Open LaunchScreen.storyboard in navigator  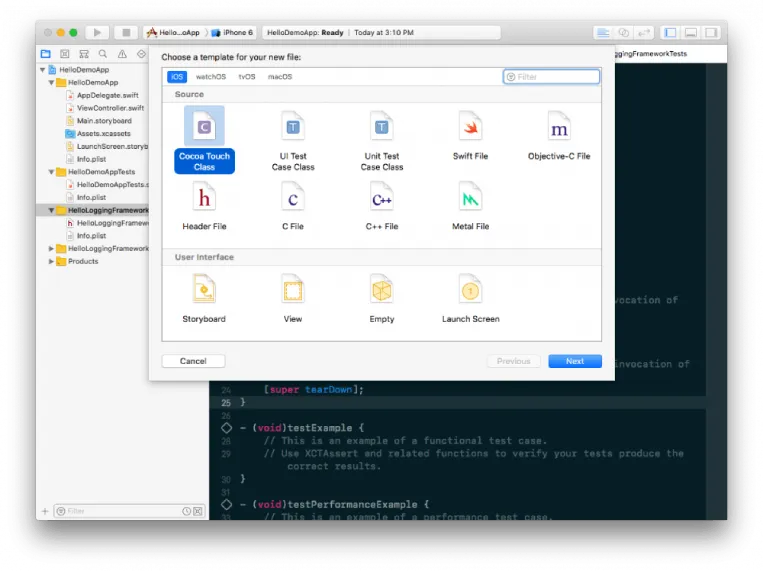tap(112, 147)
